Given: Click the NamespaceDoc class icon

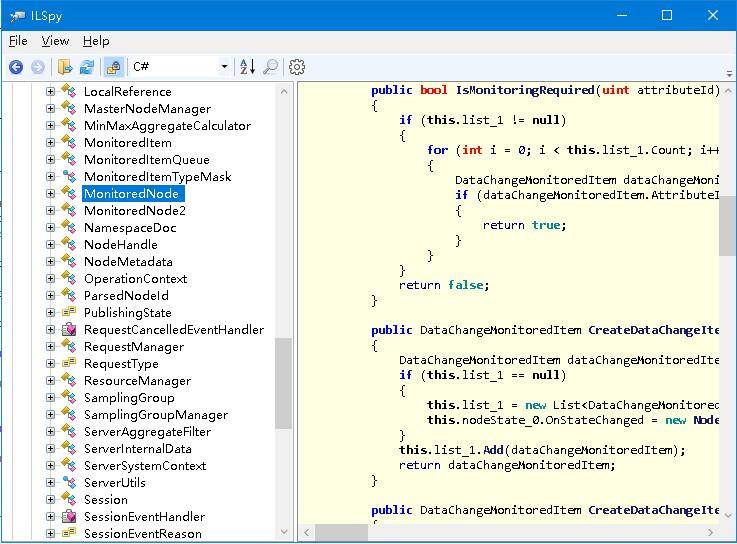Looking at the screenshot, I should tap(69, 228).
